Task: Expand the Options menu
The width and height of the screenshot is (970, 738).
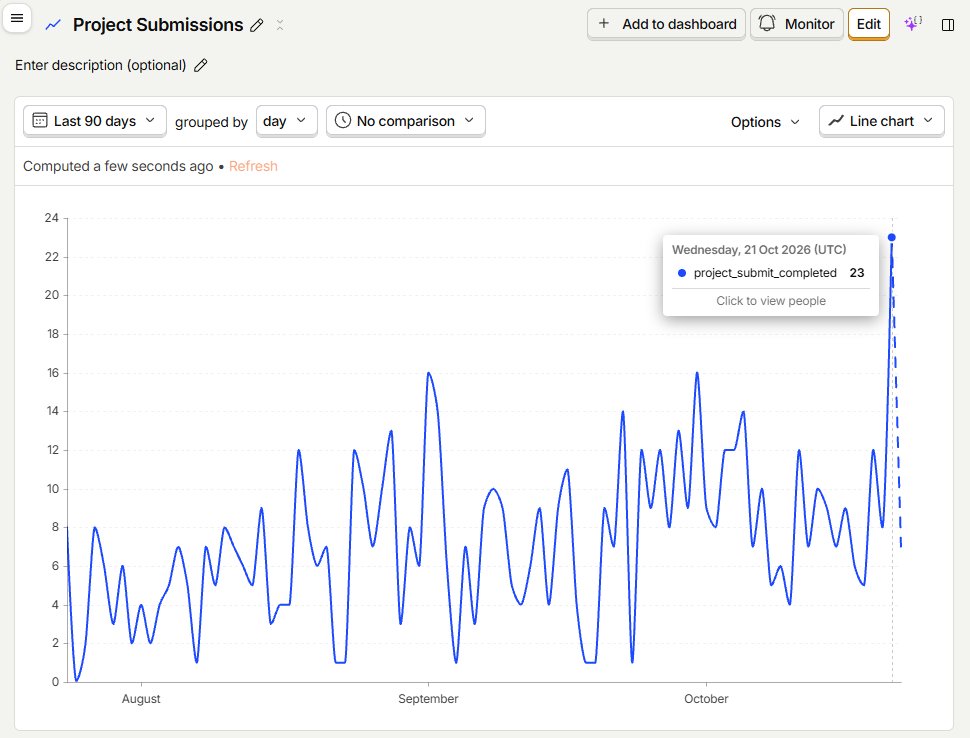Action: click(x=765, y=122)
